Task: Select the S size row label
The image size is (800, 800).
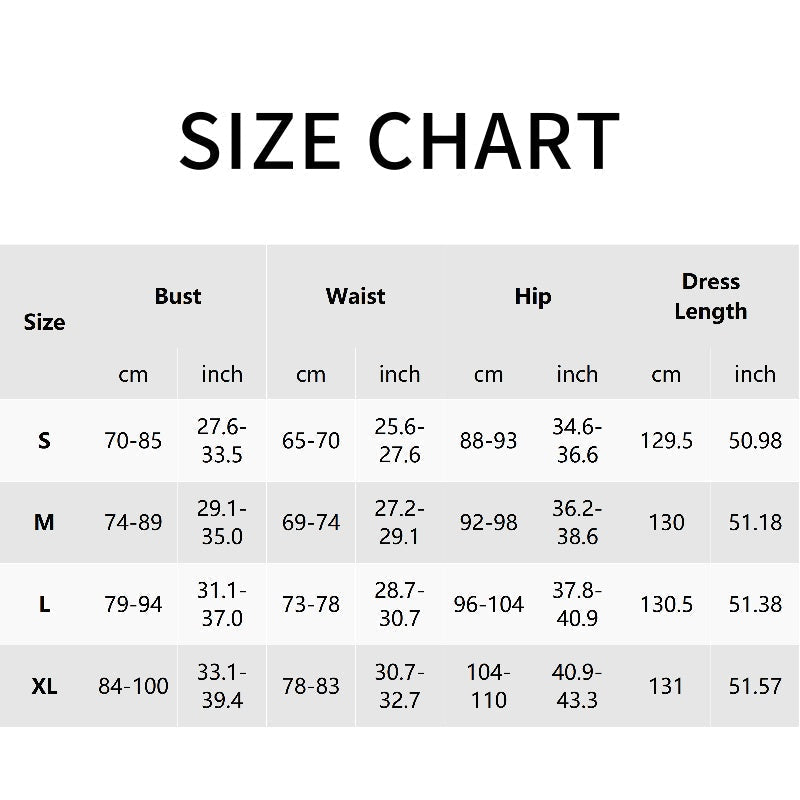Action: 44,440
